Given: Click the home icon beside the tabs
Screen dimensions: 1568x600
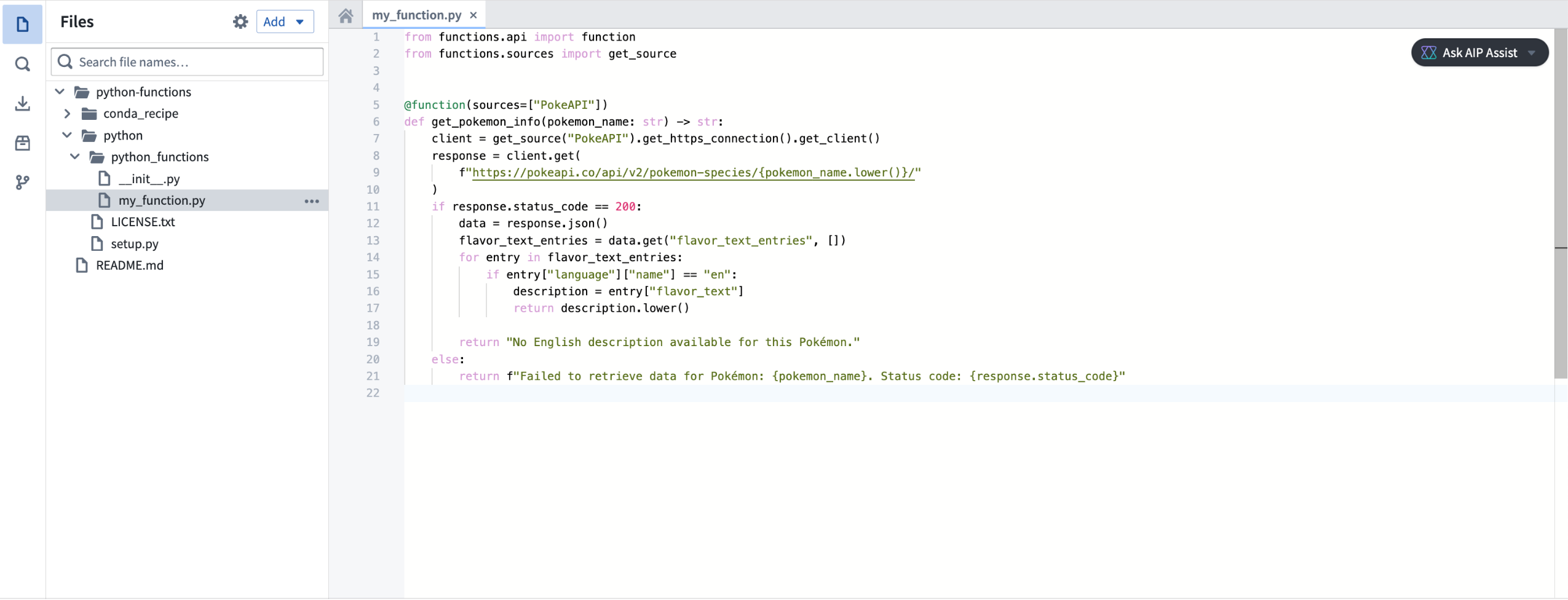Looking at the screenshot, I should [346, 15].
